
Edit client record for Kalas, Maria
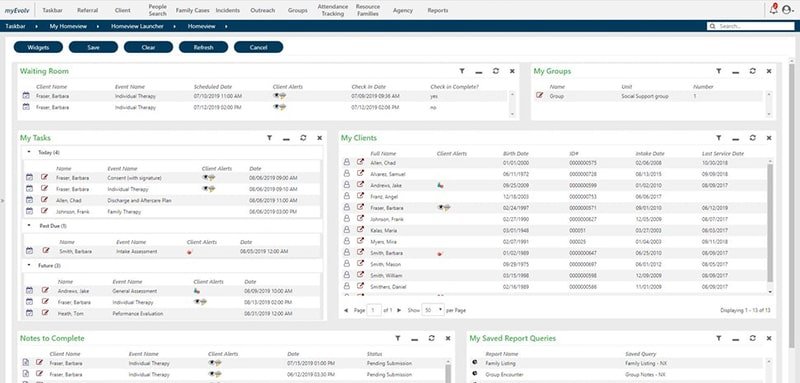(360, 230)
